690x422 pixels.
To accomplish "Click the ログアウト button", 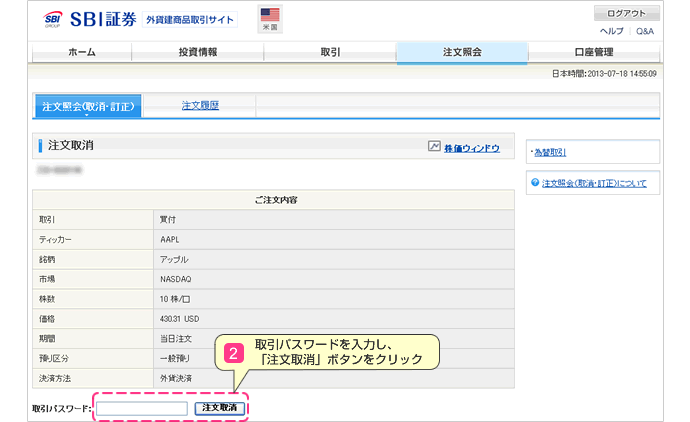I will 627,13.
